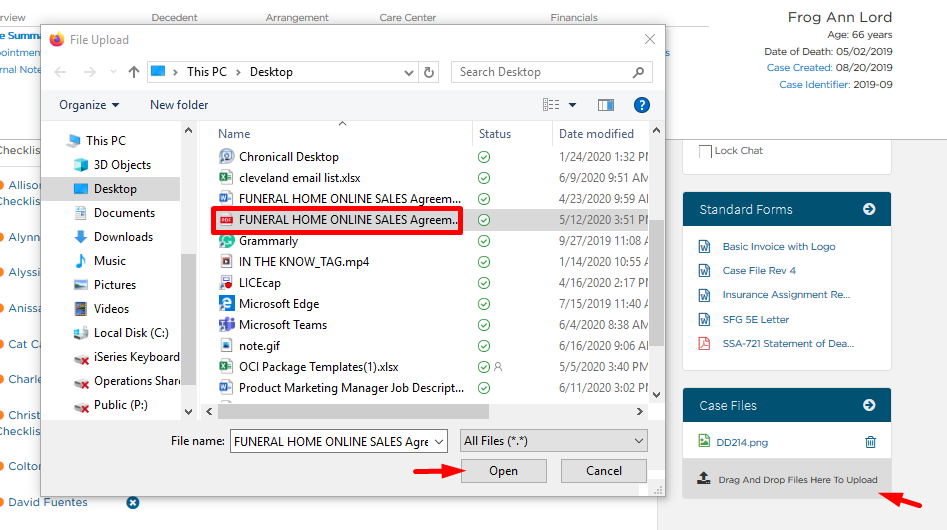Expand the This PC breadcrumb chevron

point(238,72)
